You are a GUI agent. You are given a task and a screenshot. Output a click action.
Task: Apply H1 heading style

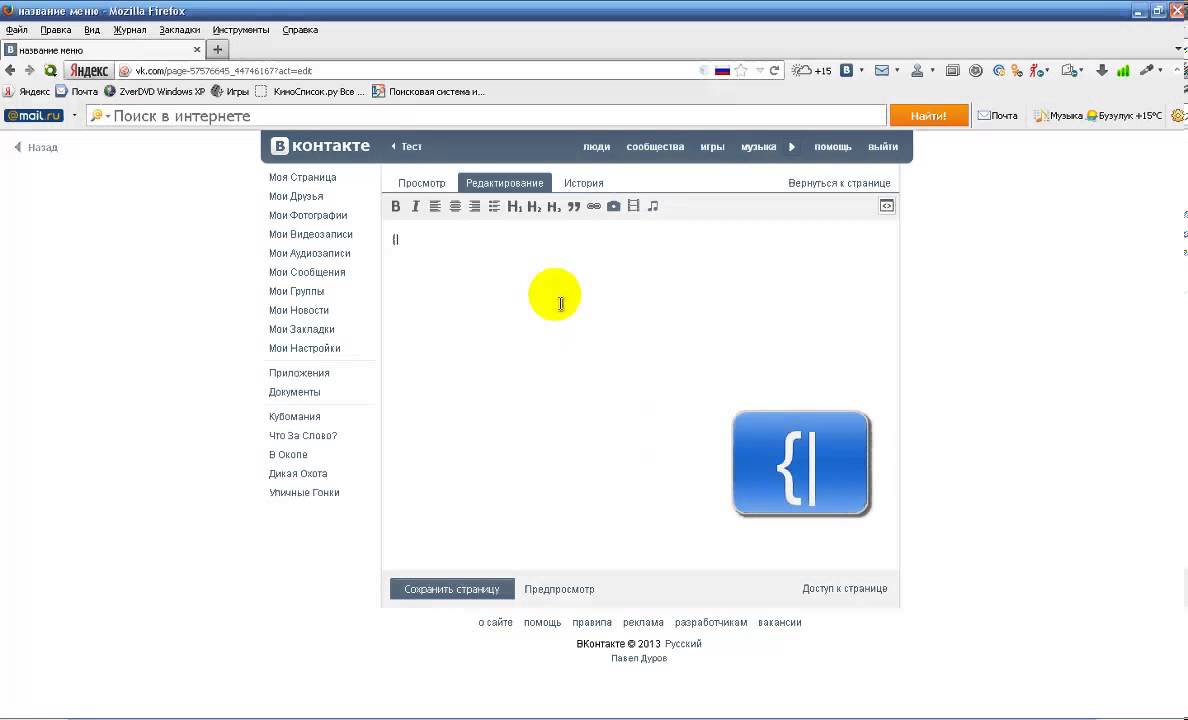pyautogui.click(x=514, y=206)
